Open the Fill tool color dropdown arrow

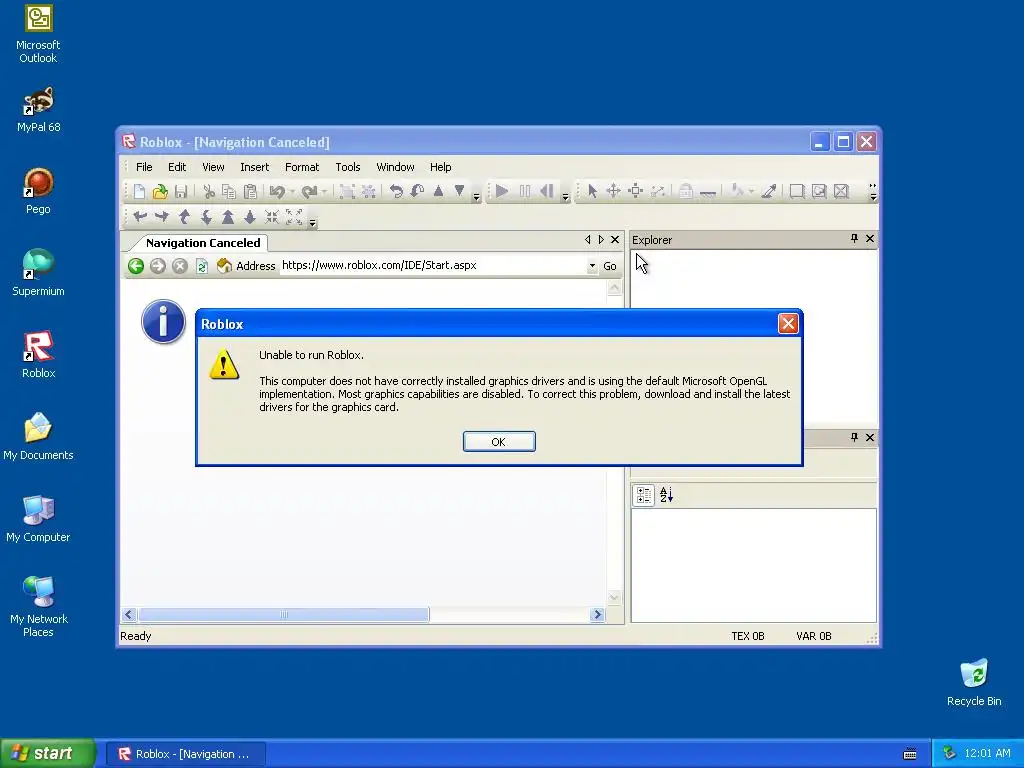[751, 191]
